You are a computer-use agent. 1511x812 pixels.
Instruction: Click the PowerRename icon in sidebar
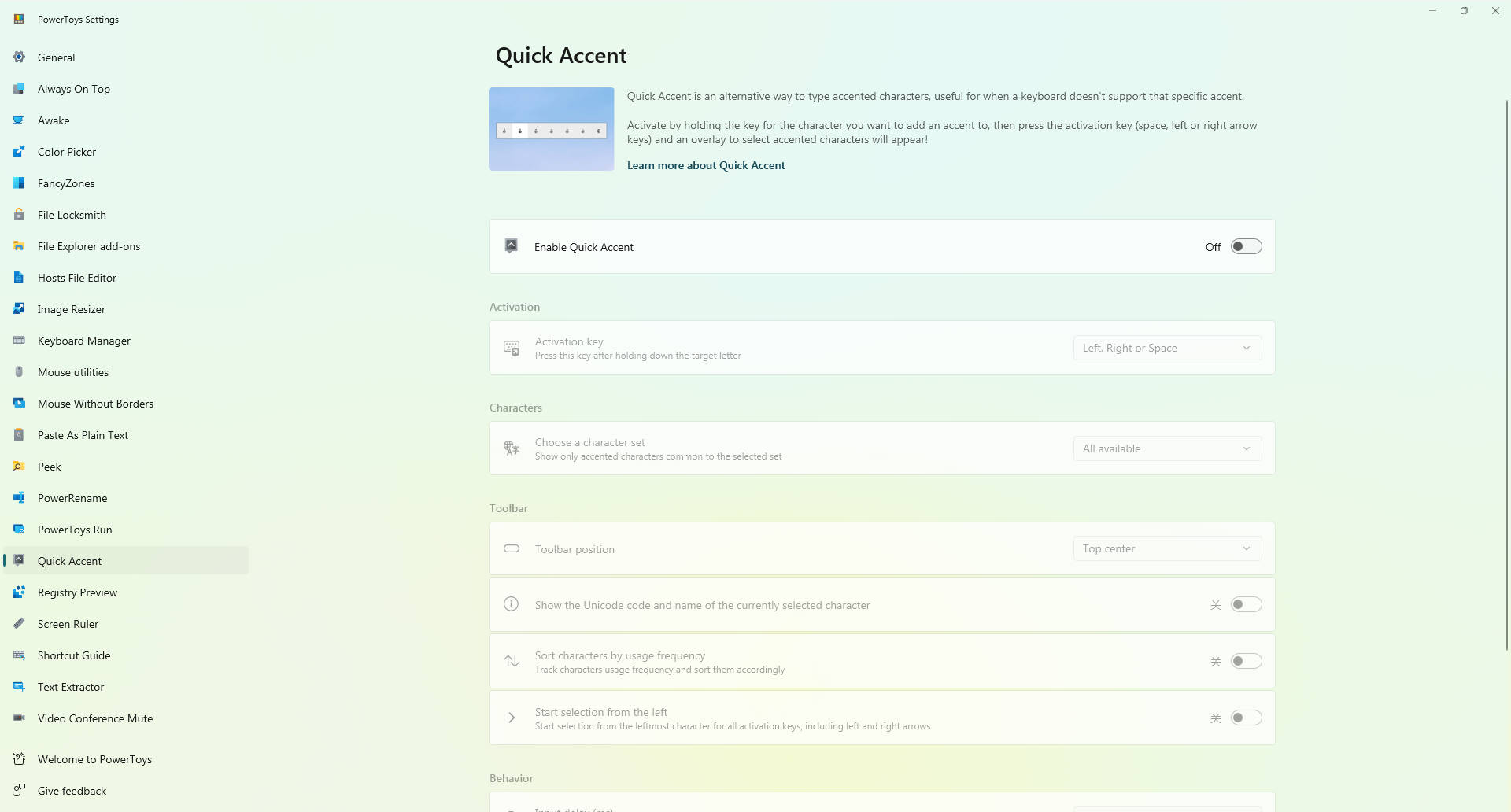pyautogui.click(x=19, y=498)
